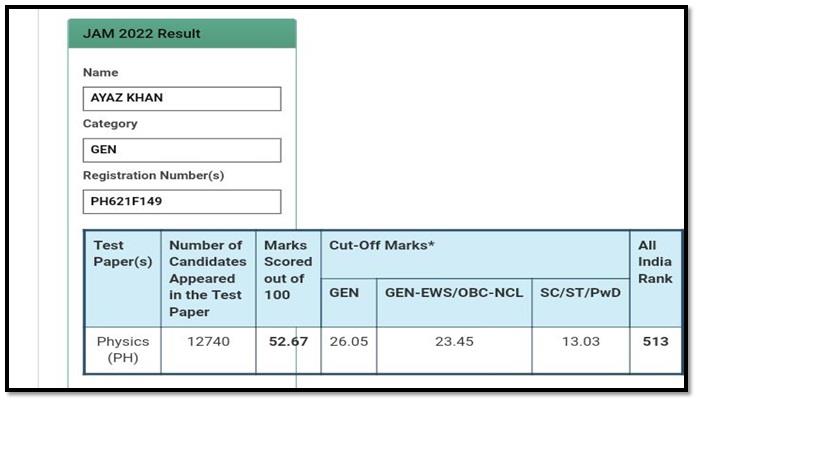The image size is (819, 460).
Task: Click the Number of Candidates Appeared header
Action: click(x=208, y=279)
